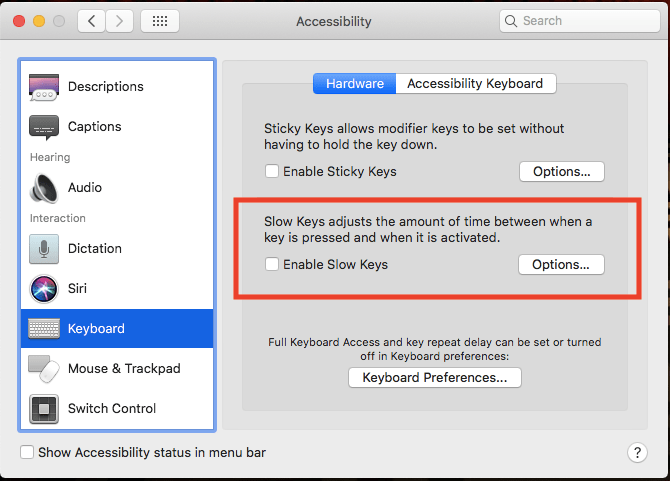Open Slow Keys Options button
Image resolution: width=670 pixels, height=481 pixels.
click(561, 265)
